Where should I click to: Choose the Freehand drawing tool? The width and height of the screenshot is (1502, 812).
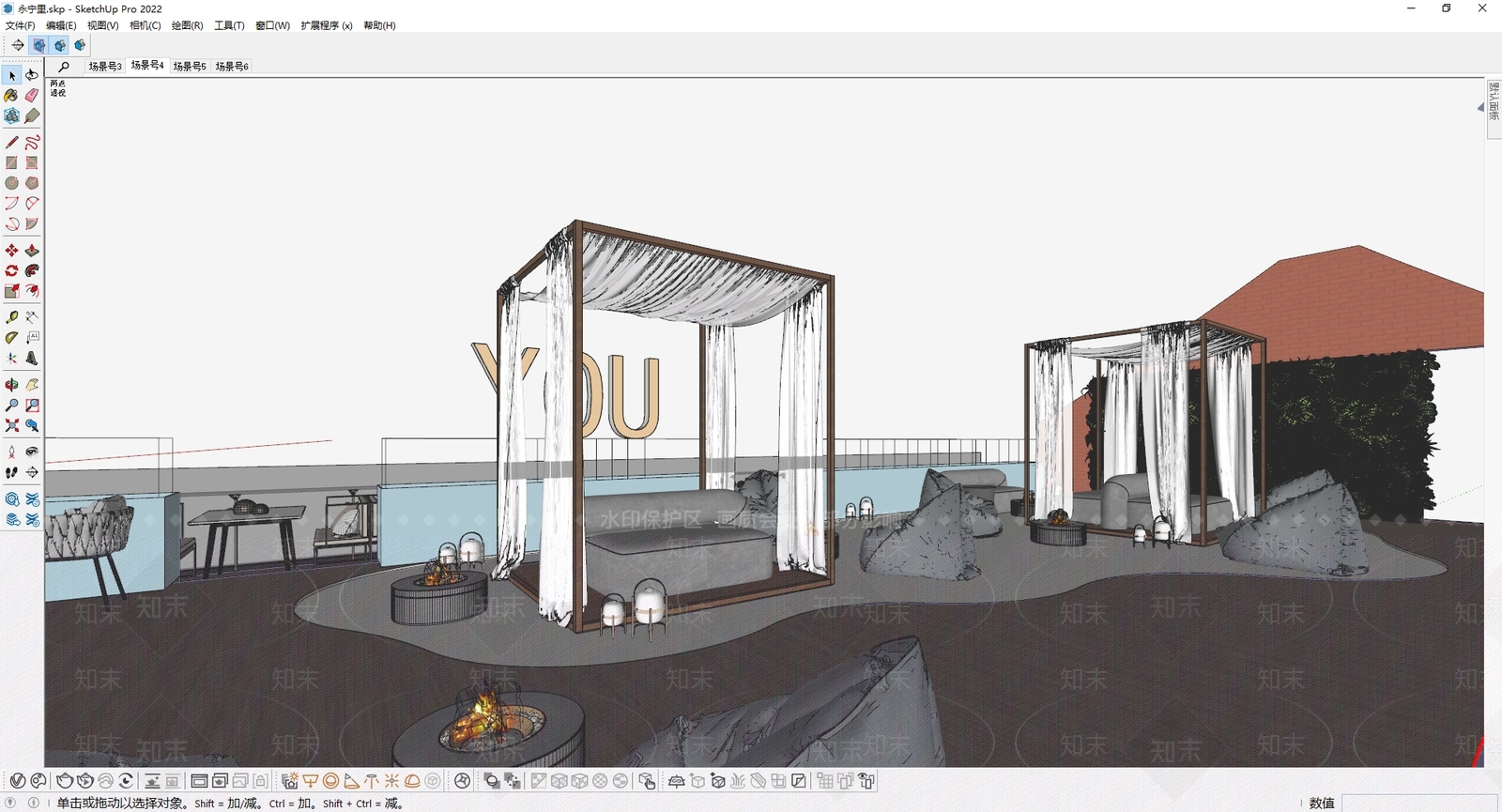point(32,142)
